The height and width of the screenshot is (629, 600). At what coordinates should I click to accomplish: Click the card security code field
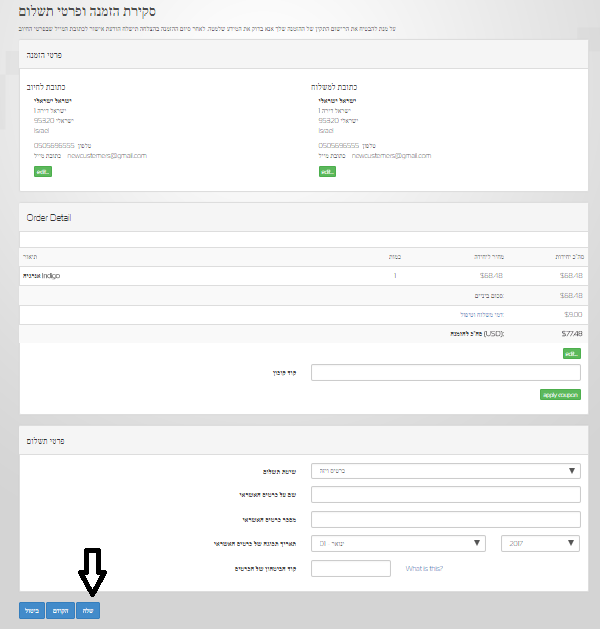351,568
